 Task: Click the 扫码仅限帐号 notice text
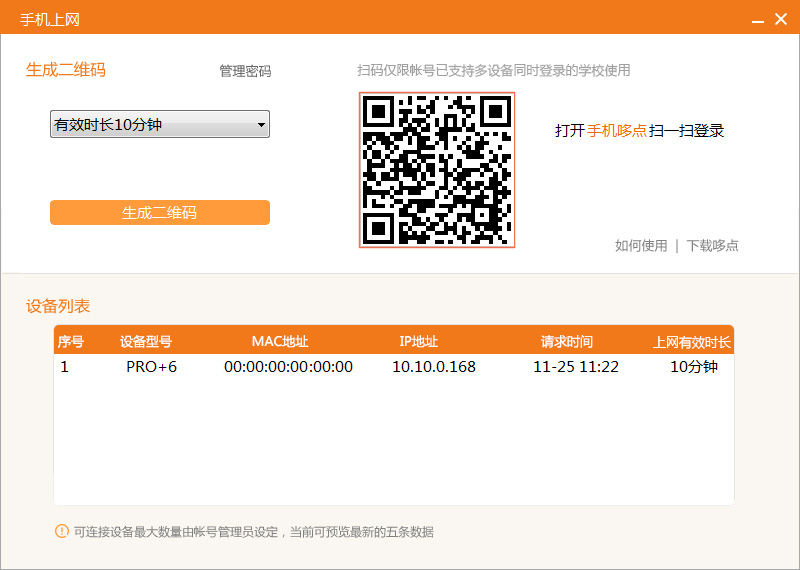click(x=493, y=70)
